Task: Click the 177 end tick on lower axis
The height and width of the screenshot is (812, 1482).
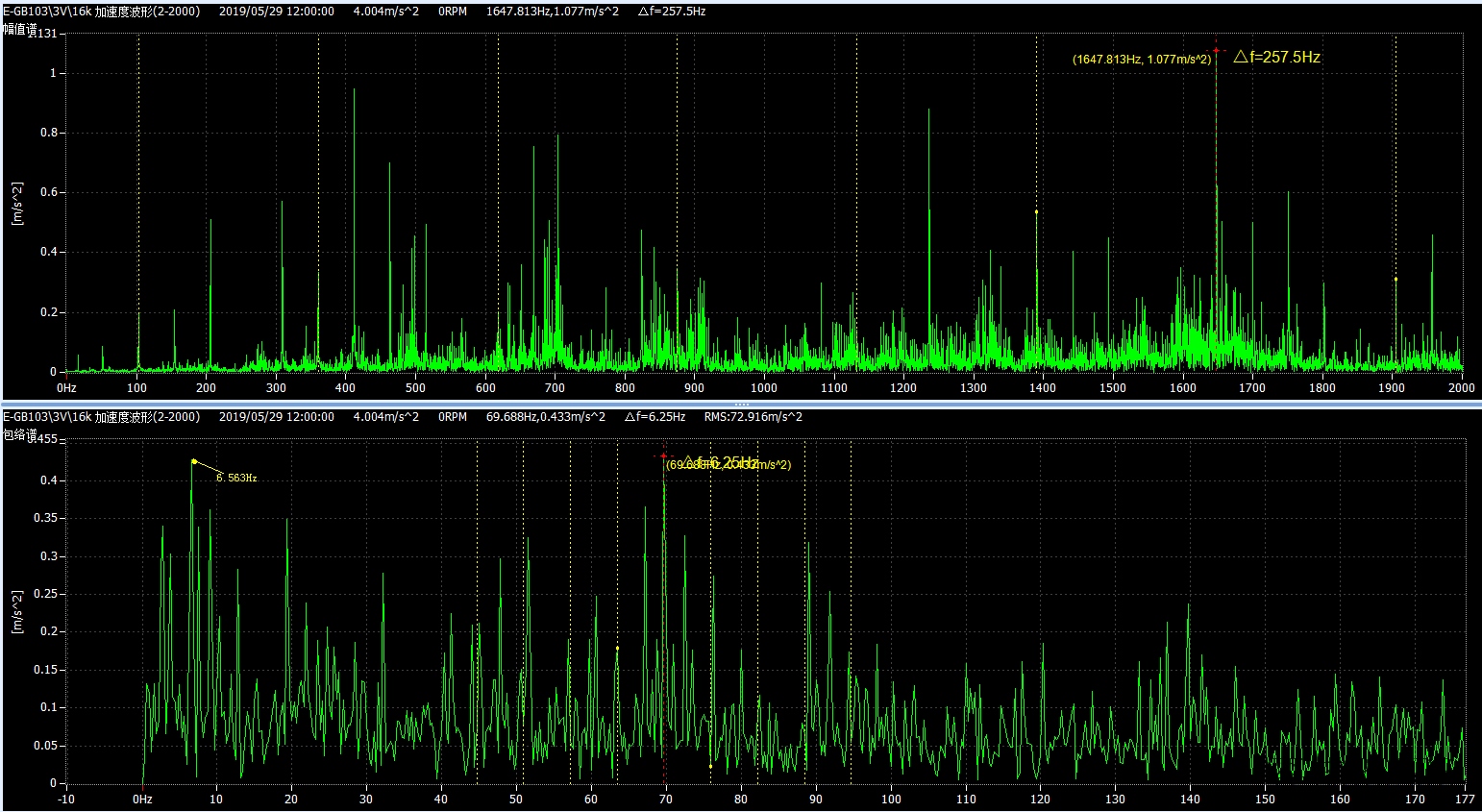Action: (x=1465, y=799)
